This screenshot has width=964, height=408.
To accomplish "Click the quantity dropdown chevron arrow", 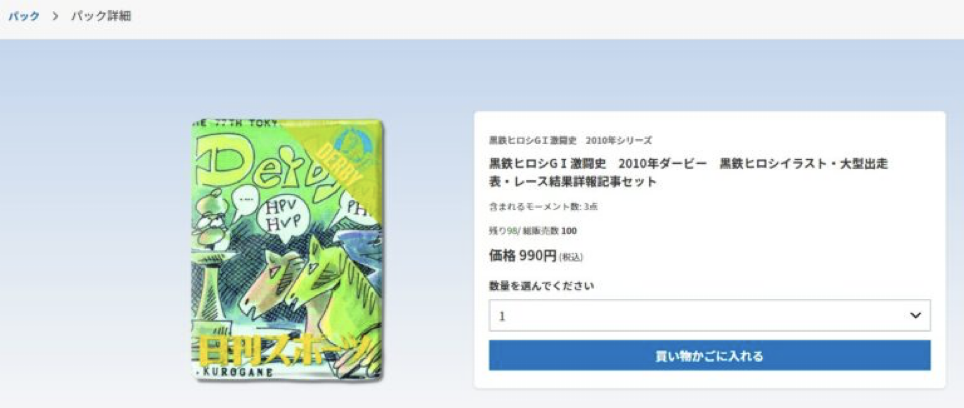I will [x=915, y=315].
